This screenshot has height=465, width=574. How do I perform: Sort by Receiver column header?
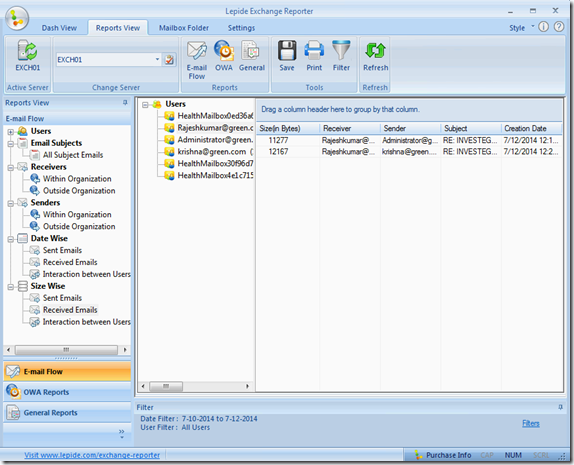(x=350, y=129)
